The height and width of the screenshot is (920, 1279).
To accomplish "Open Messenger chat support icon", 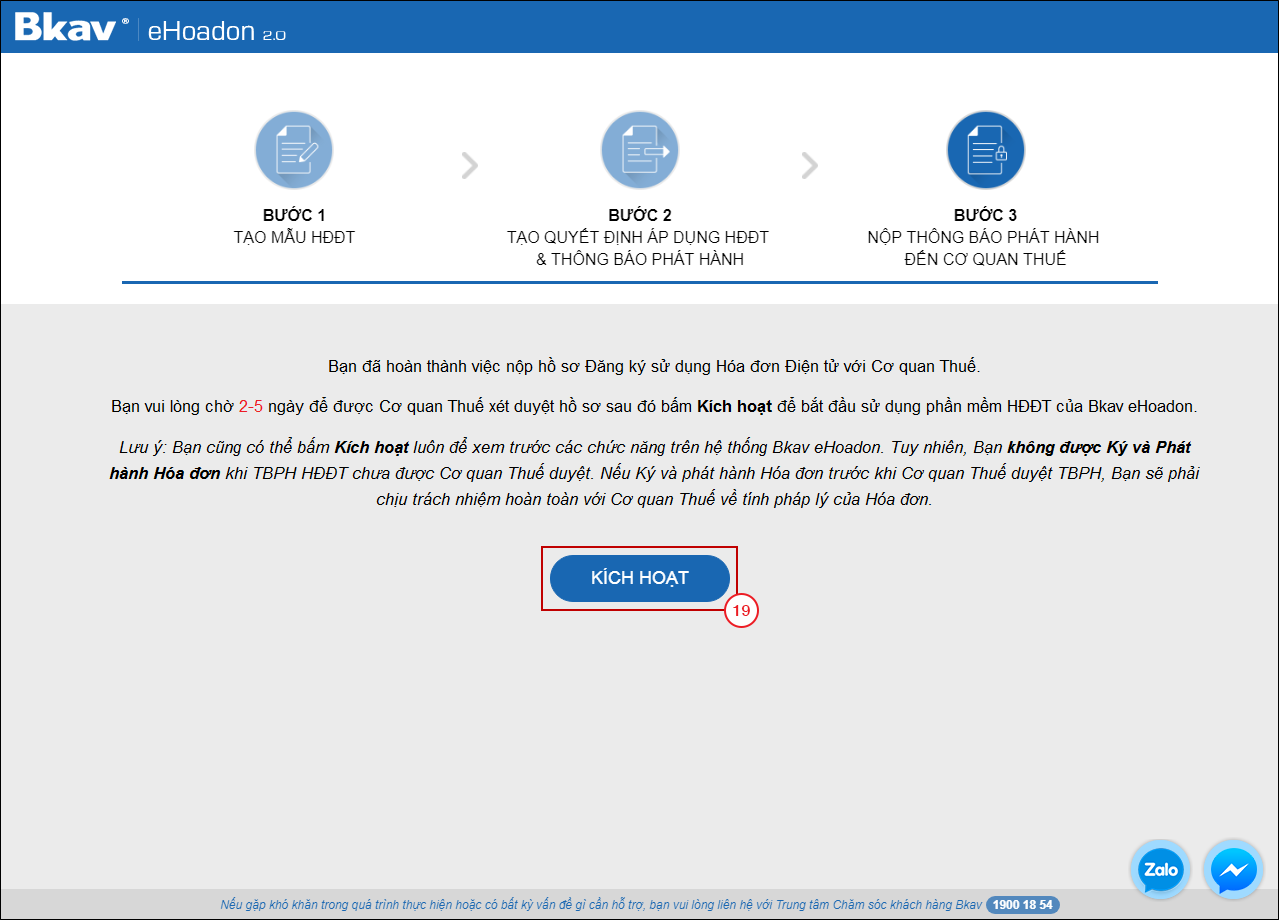I will 1234,870.
